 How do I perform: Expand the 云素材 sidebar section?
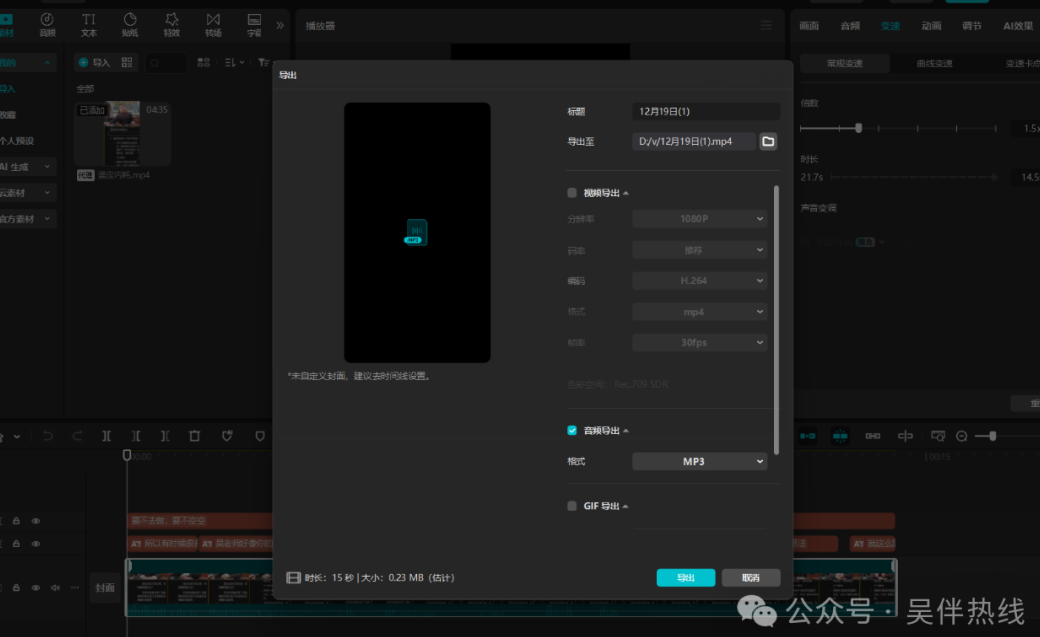[46, 192]
